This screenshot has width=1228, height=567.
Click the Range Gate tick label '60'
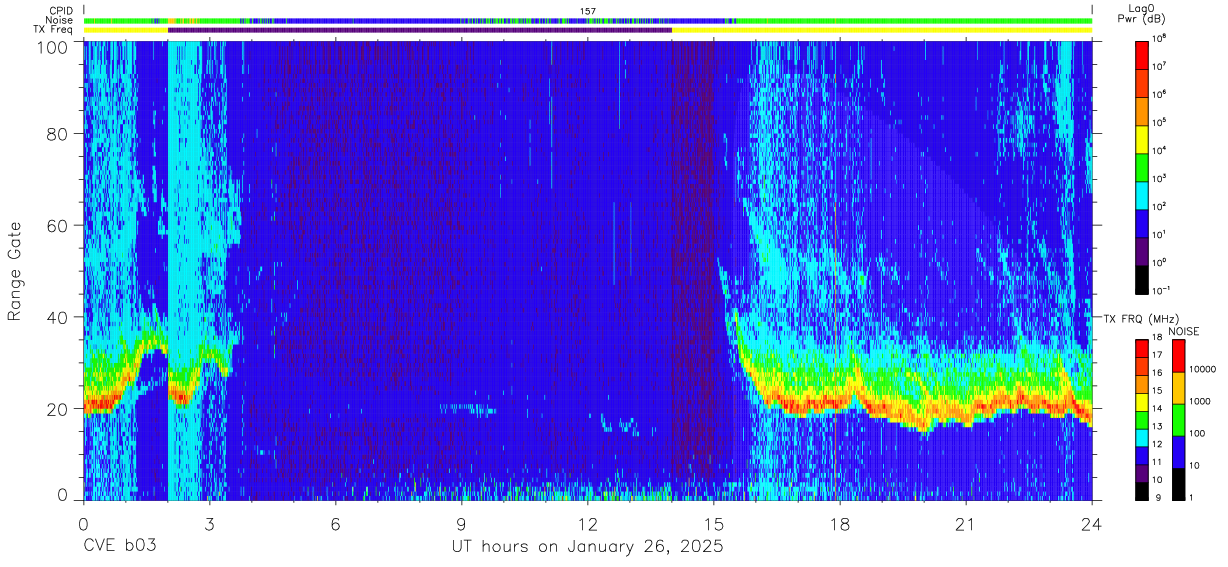pos(58,225)
